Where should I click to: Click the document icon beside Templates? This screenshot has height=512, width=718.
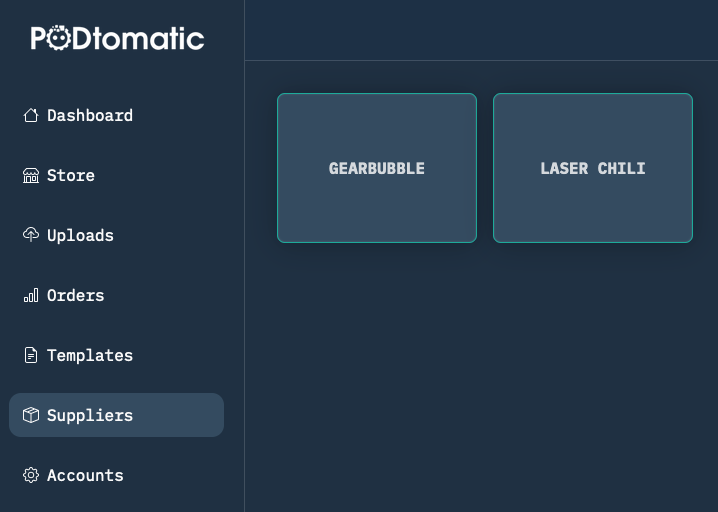(31, 355)
